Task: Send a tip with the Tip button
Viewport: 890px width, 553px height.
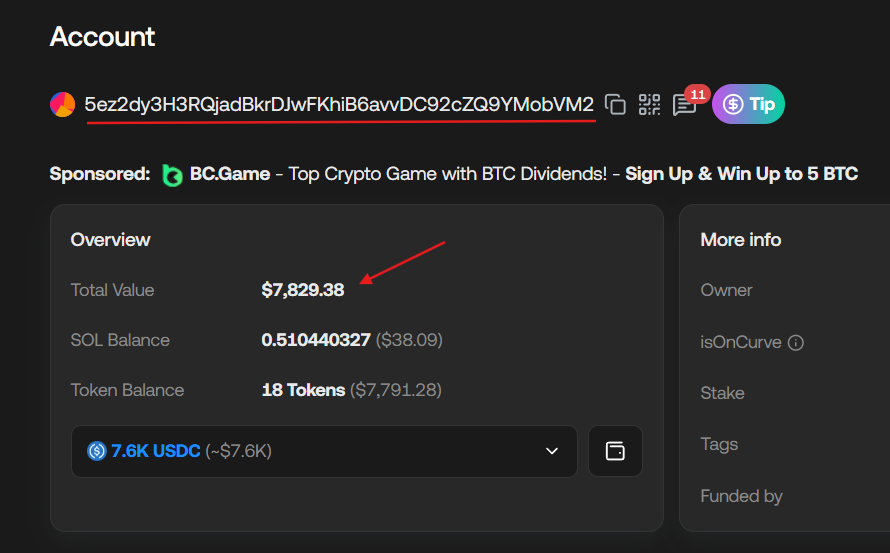Action: coord(748,104)
